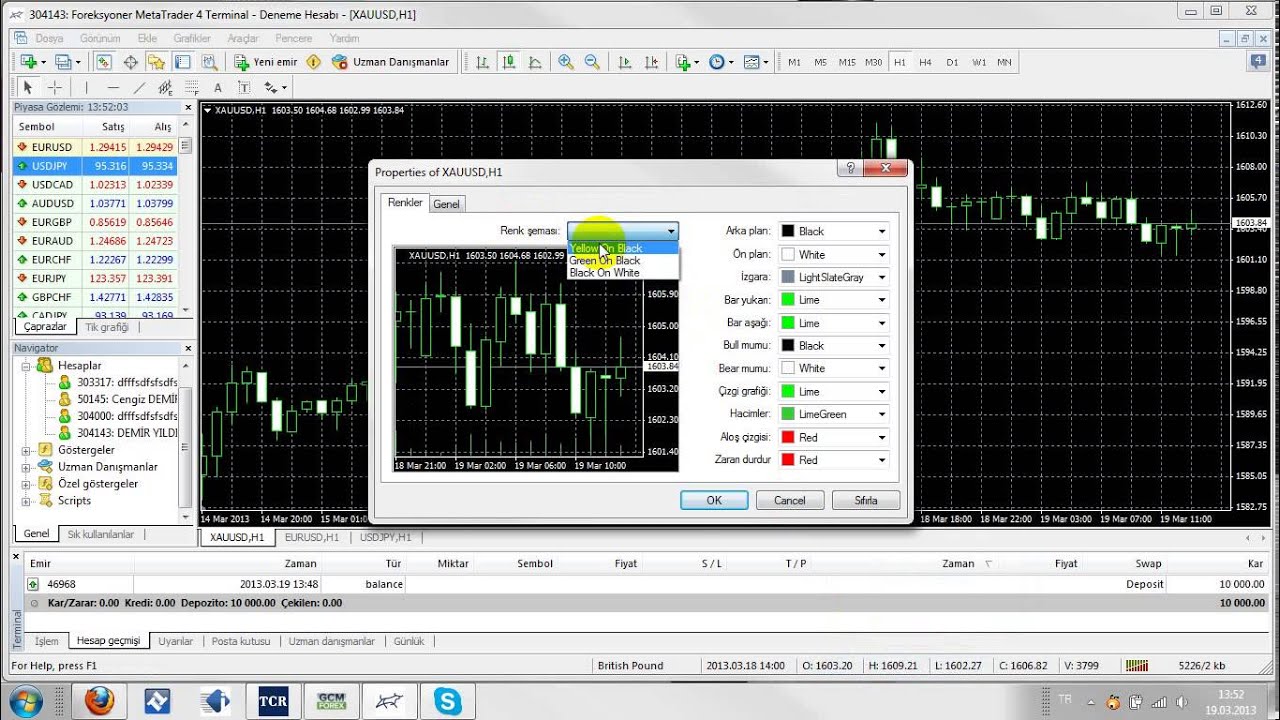Open the New Chart toolbar icon

click(x=29, y=62)
